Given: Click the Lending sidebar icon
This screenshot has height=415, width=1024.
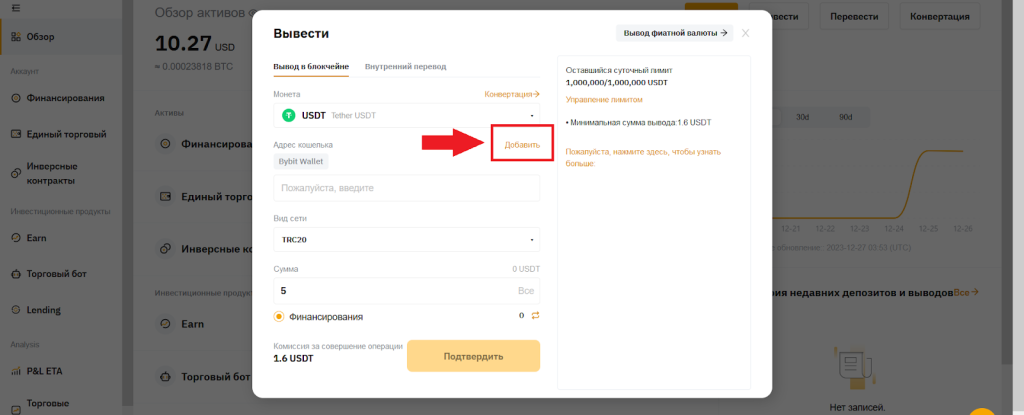Looking at the screenshot, I should [16, 310].
